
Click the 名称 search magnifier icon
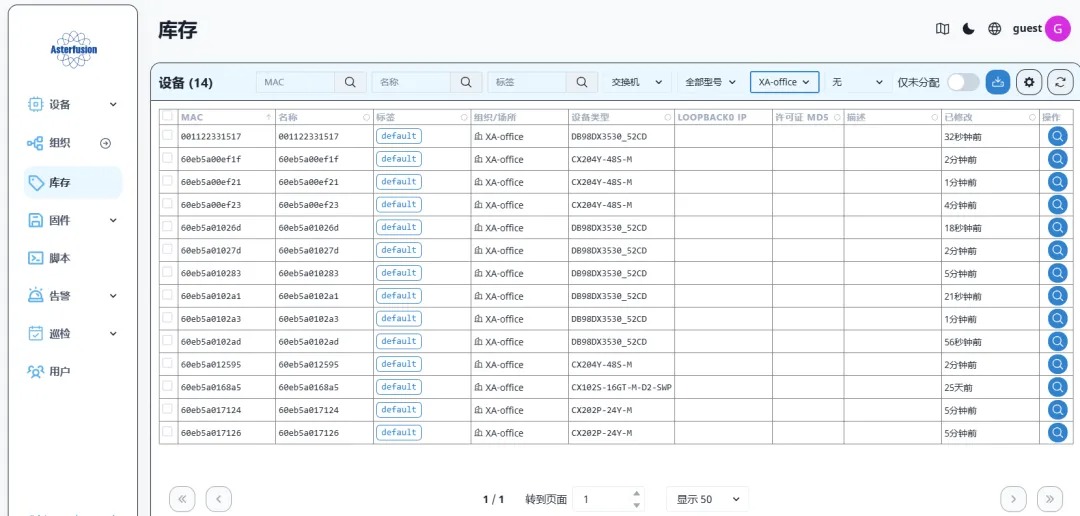(x=466, y=82)
